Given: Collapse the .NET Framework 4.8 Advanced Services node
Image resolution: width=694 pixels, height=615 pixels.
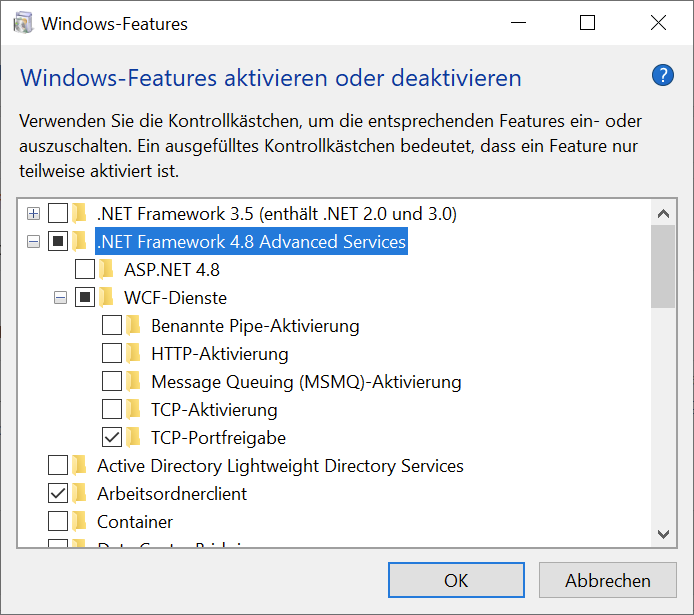Looking at the screenshot, I should pos(33,241).
